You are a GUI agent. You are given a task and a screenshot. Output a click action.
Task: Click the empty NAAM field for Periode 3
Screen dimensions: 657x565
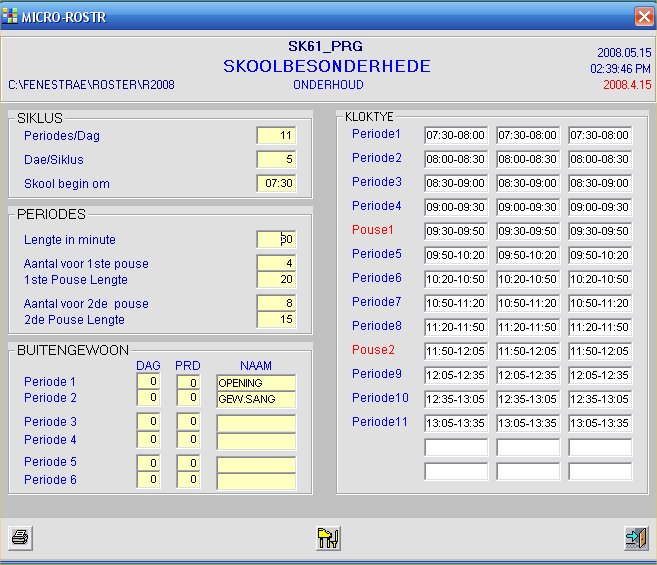tap(256, 423)
